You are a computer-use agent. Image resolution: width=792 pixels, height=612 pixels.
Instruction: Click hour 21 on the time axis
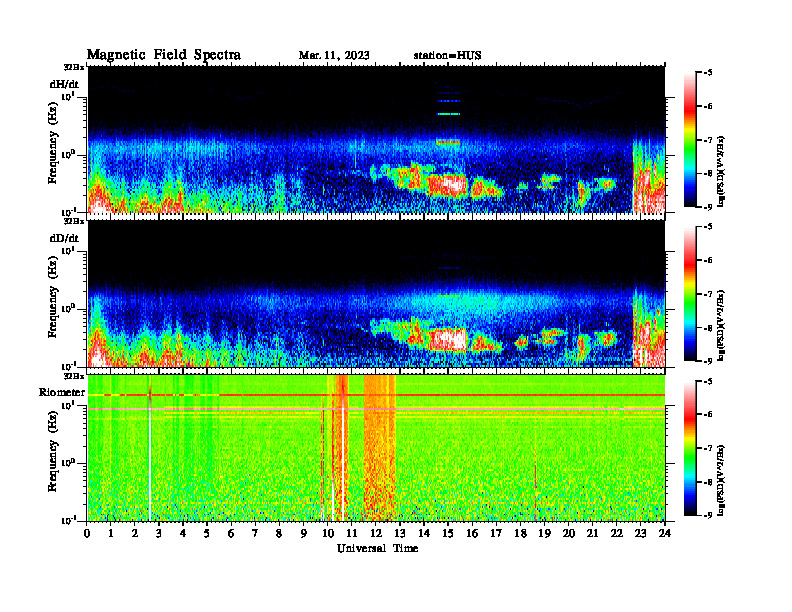click(x=592, y=534)
